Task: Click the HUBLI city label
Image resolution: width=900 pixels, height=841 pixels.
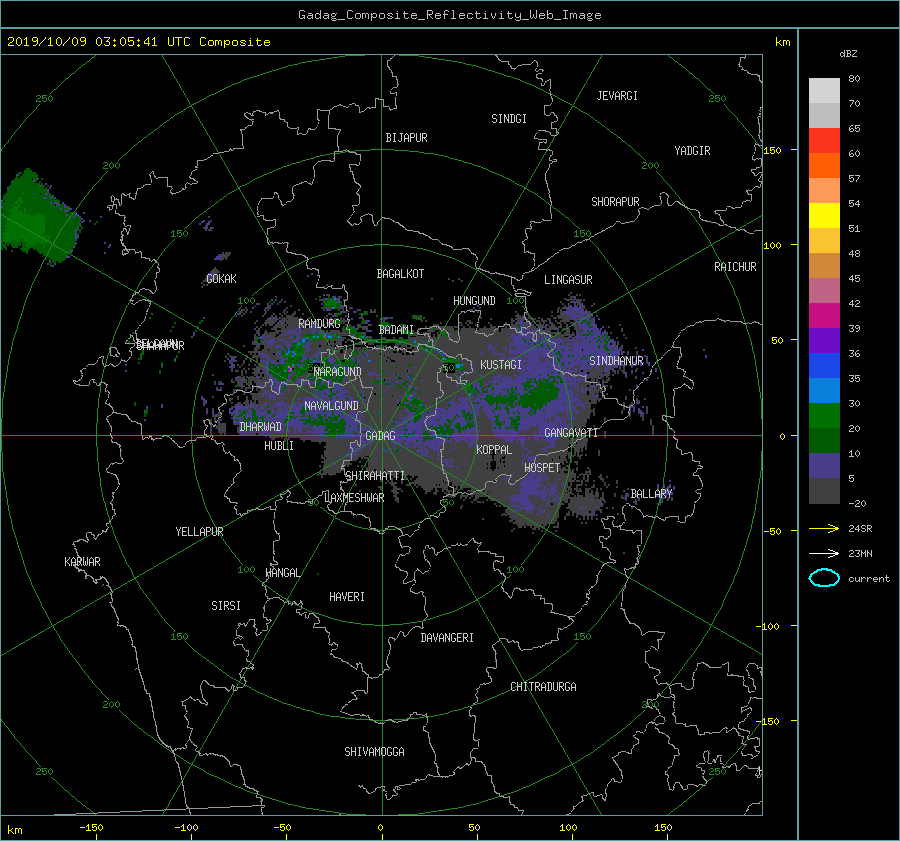Action: [278, 445]
